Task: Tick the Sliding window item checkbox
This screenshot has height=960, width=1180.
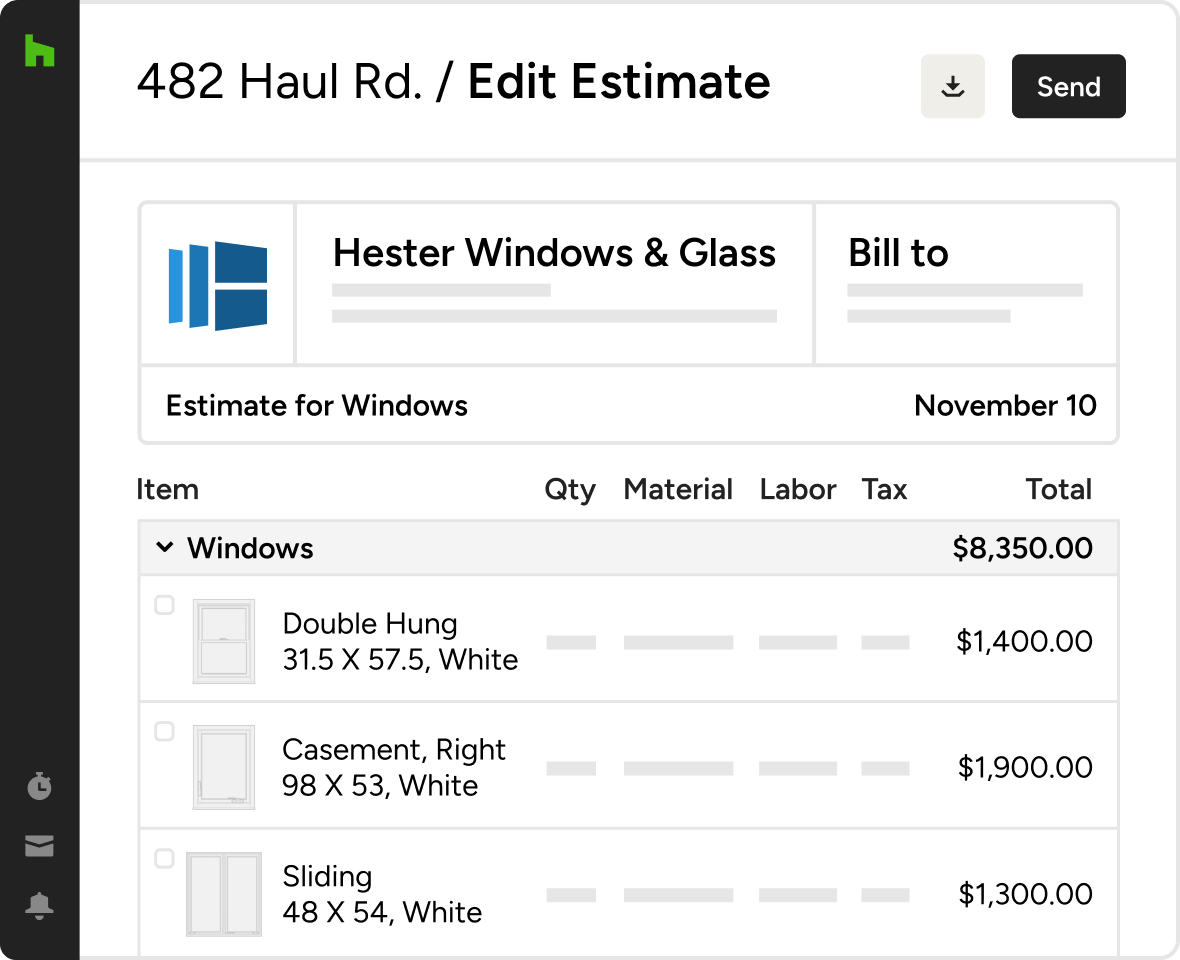Action: pyautogui.click(x=164, y=858)
